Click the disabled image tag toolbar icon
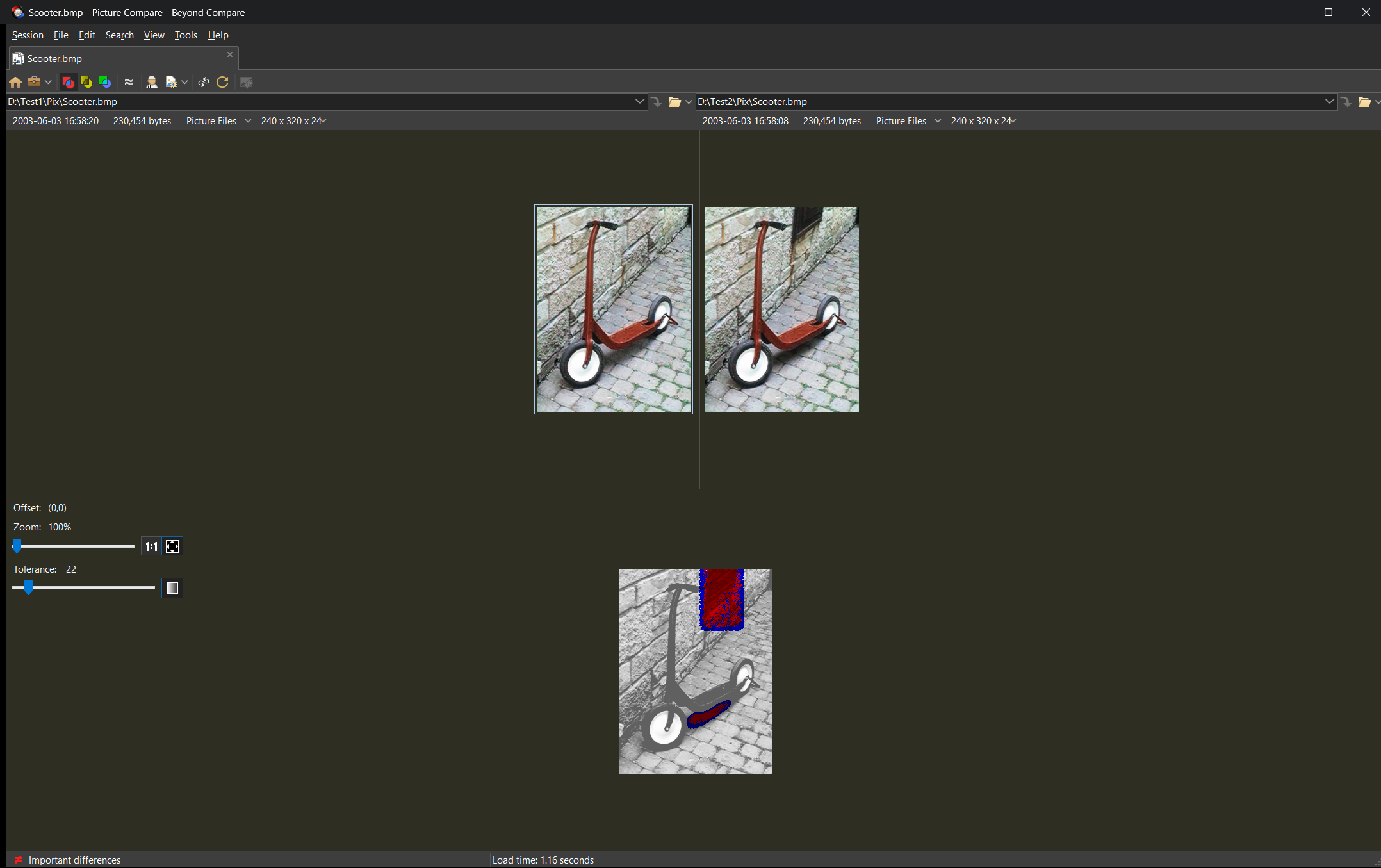This screenshot has height=868, width=1381. 246,82
